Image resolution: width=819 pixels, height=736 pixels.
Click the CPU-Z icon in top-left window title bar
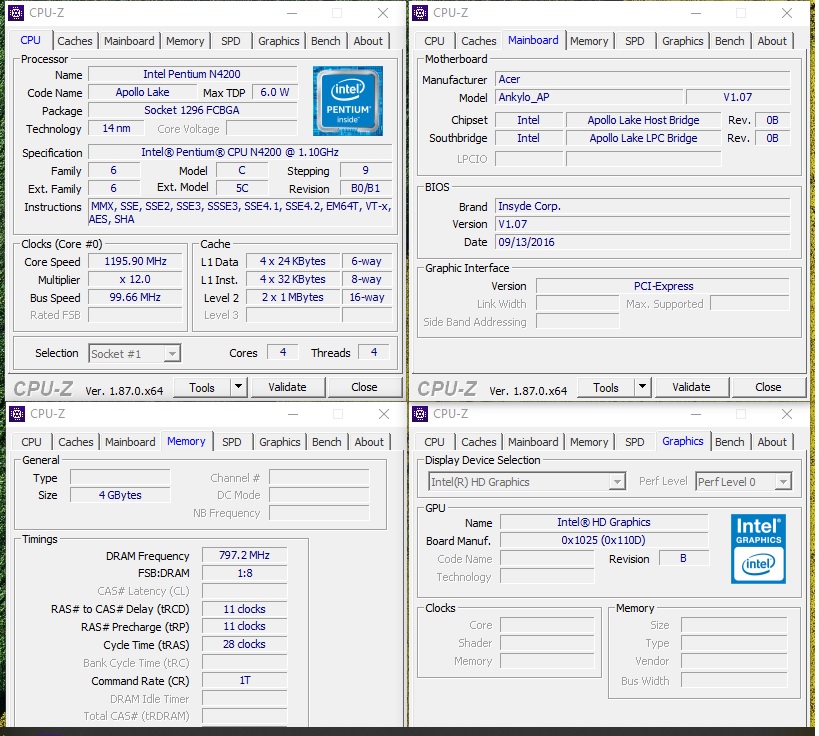point(14,13)
